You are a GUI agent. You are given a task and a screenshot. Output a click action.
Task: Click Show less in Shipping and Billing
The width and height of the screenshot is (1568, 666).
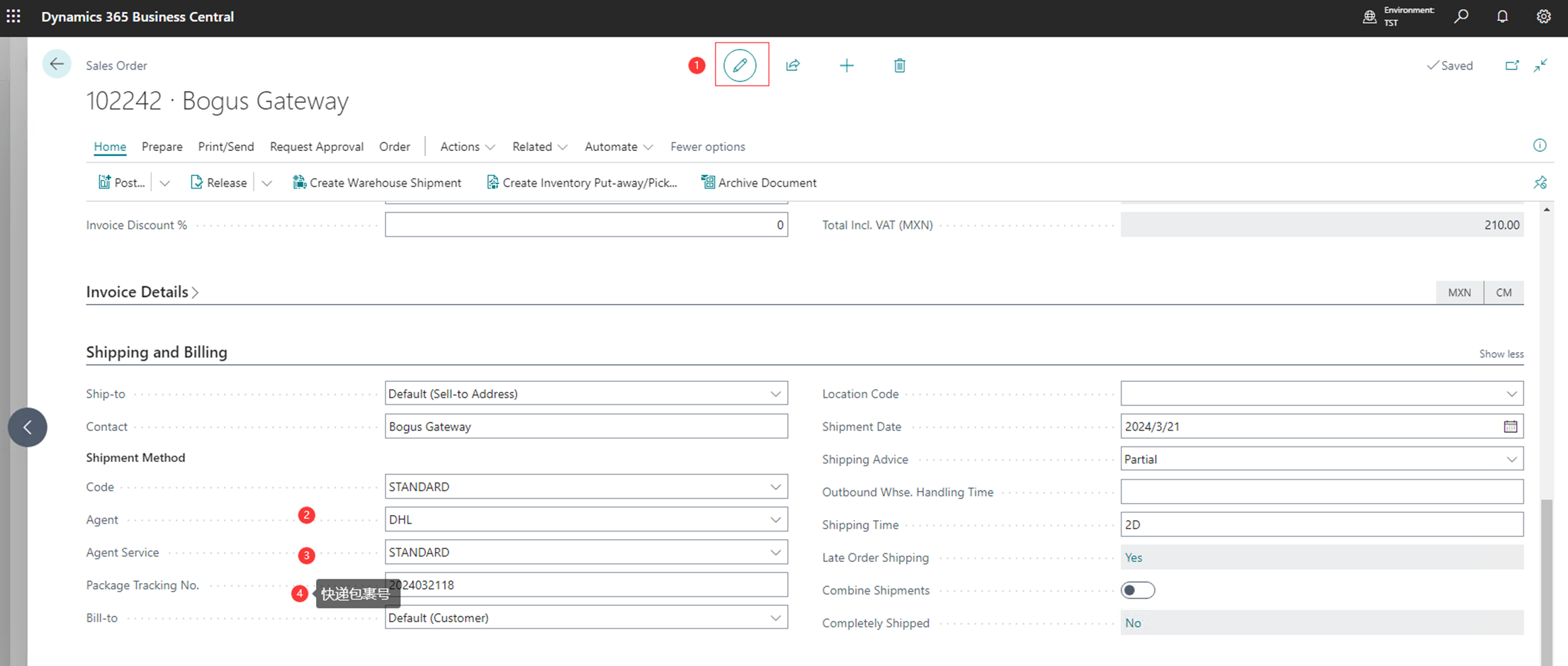[1501, 354]
